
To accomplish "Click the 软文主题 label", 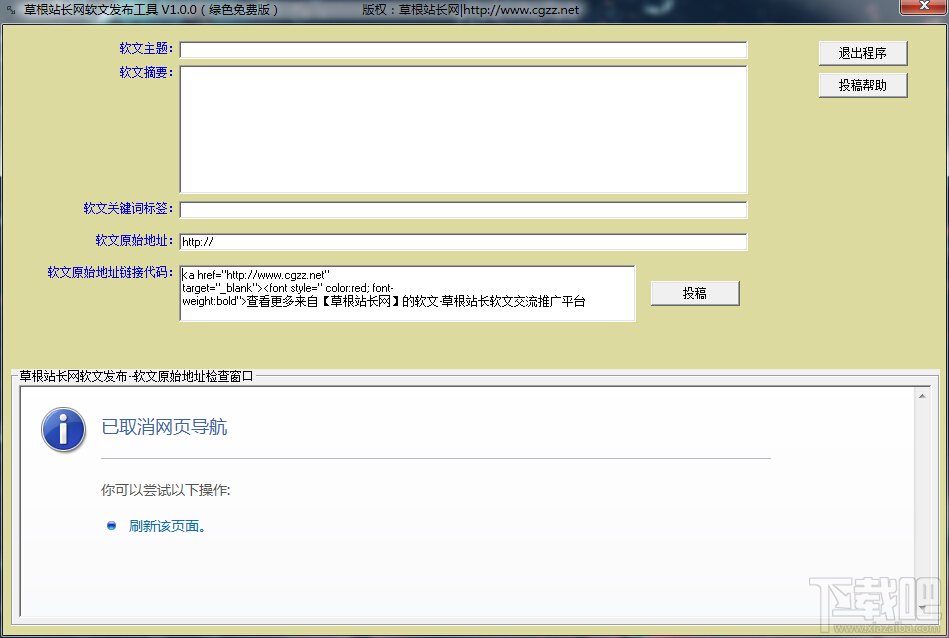I will point(146,48).
